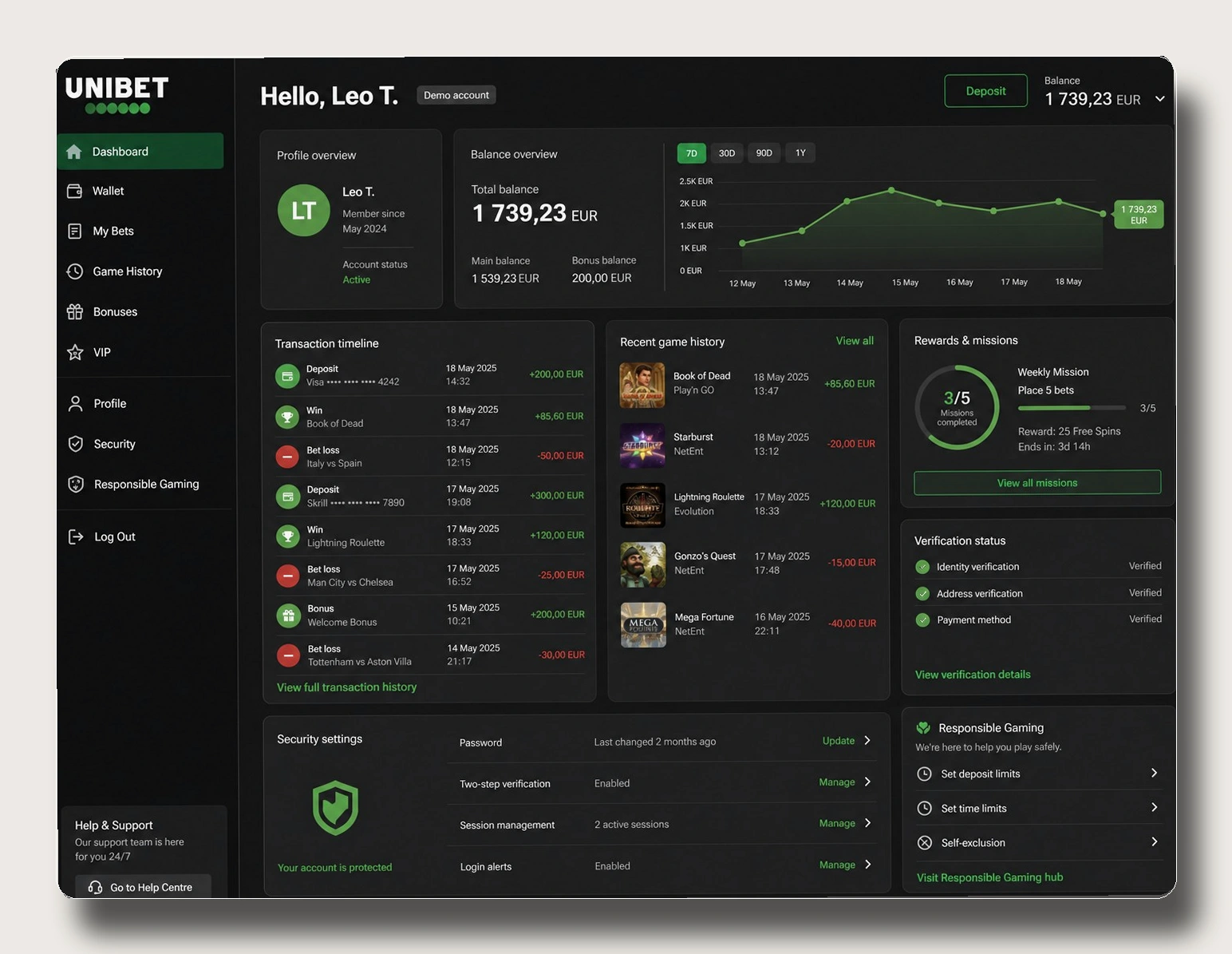Click the Set deposit limits clock icon
1232x954 pixels.
[x=925, y=774]
